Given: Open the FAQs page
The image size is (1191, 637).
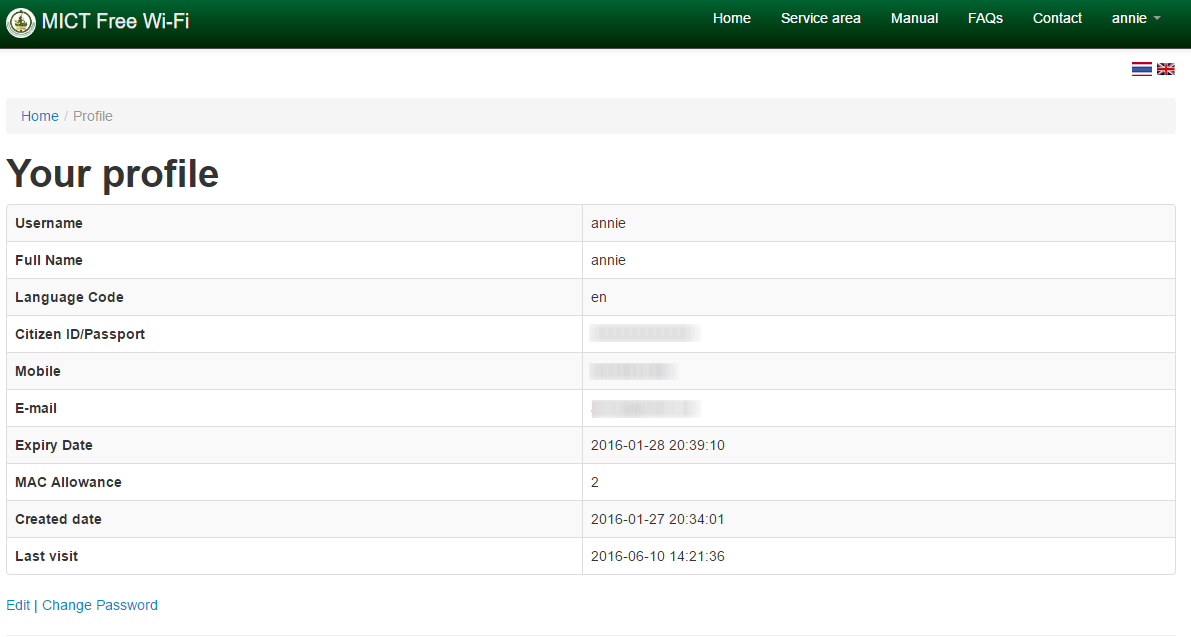Looking at the screenshot, I should point(985,18).
